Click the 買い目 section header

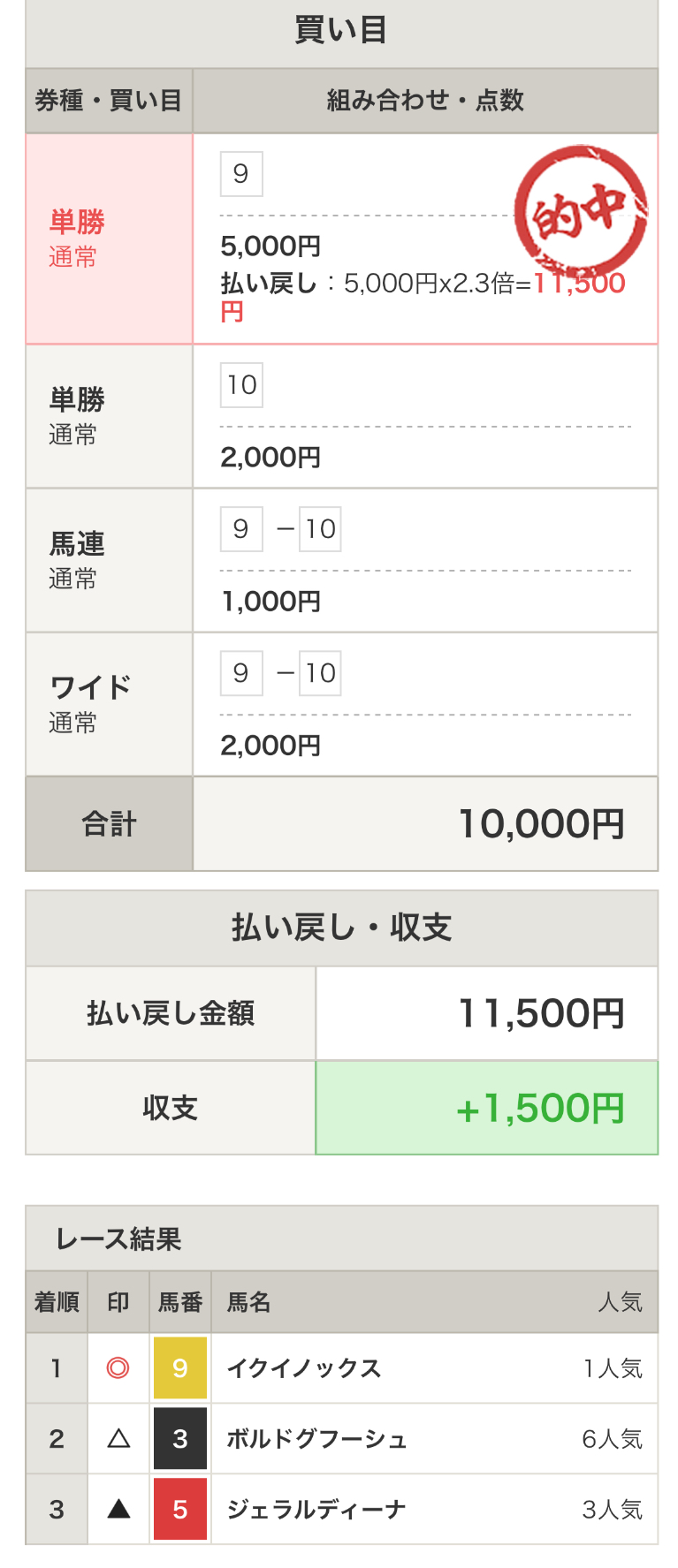[341, 32]
